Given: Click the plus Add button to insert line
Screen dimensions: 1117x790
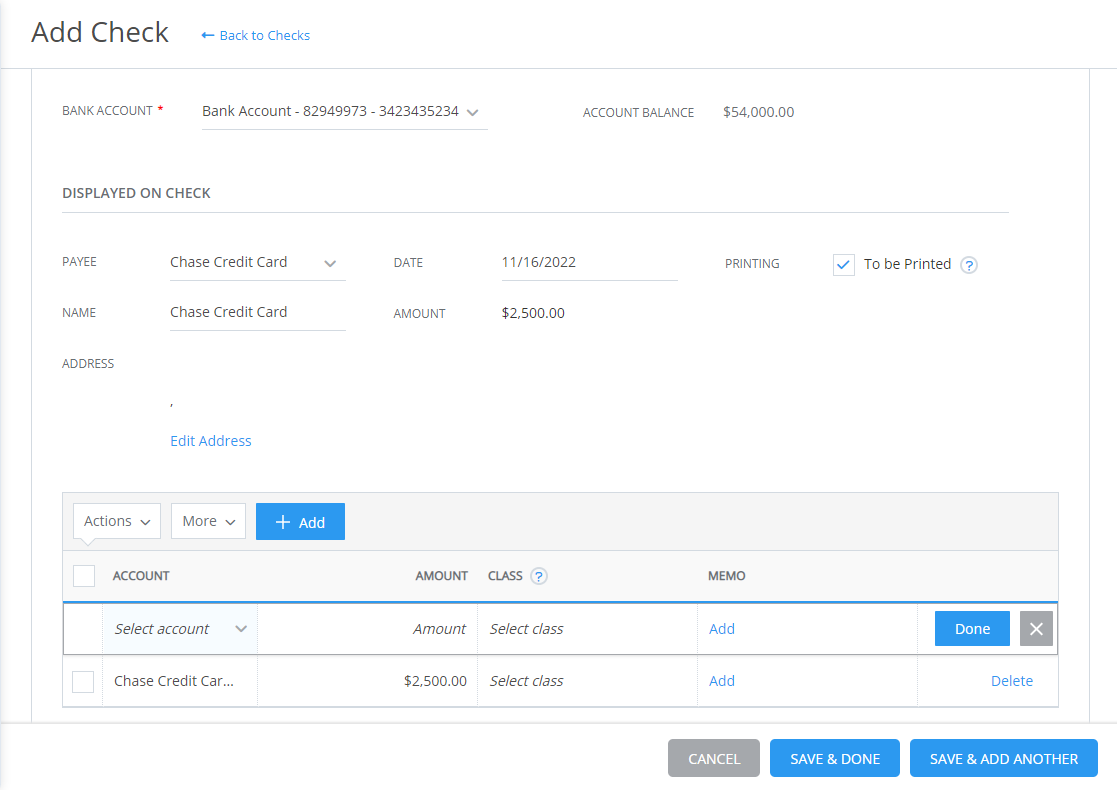Looking at the screenshot, I should [300, 521].
